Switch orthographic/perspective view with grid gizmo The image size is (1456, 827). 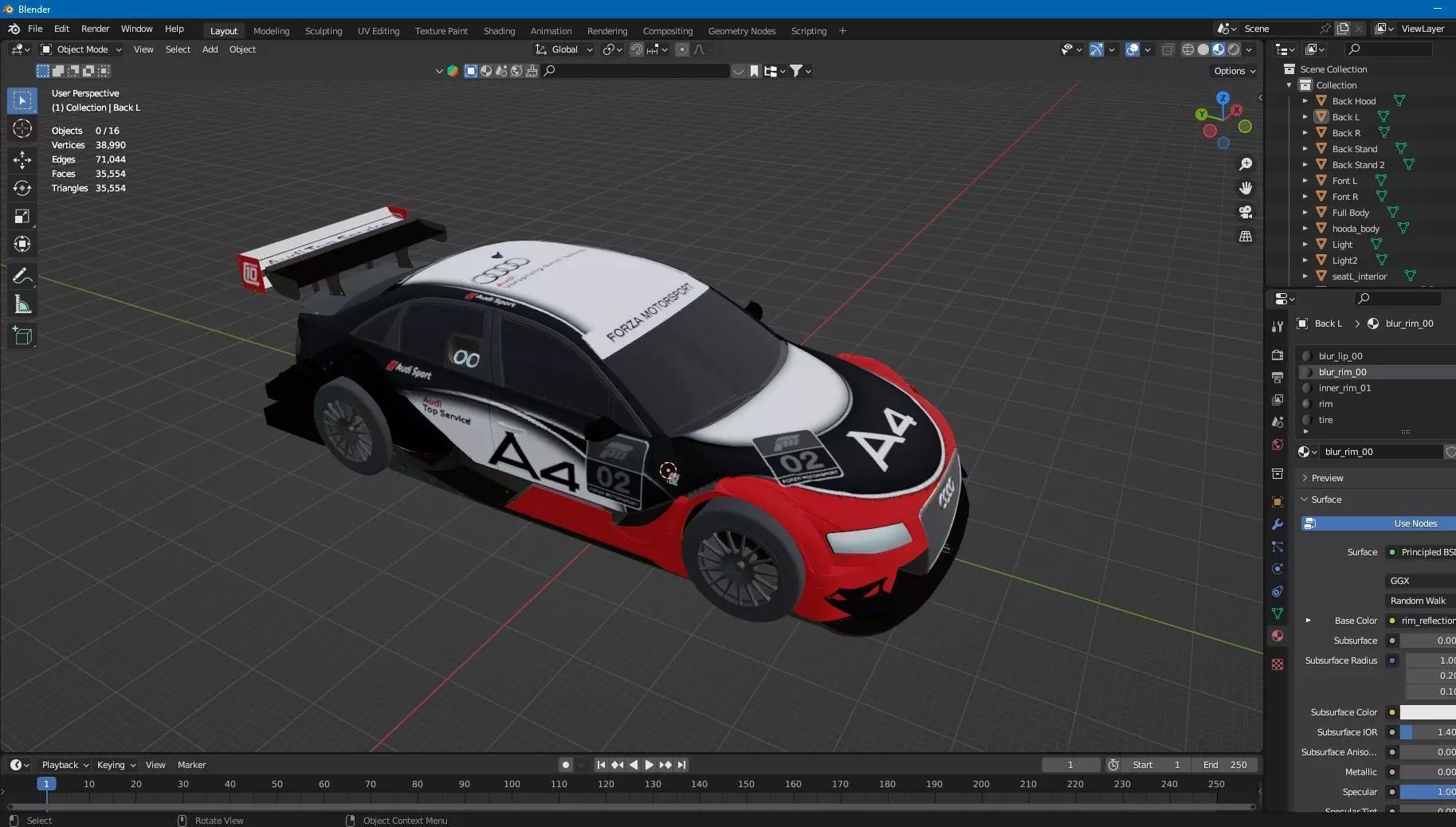pos(1245,237)
